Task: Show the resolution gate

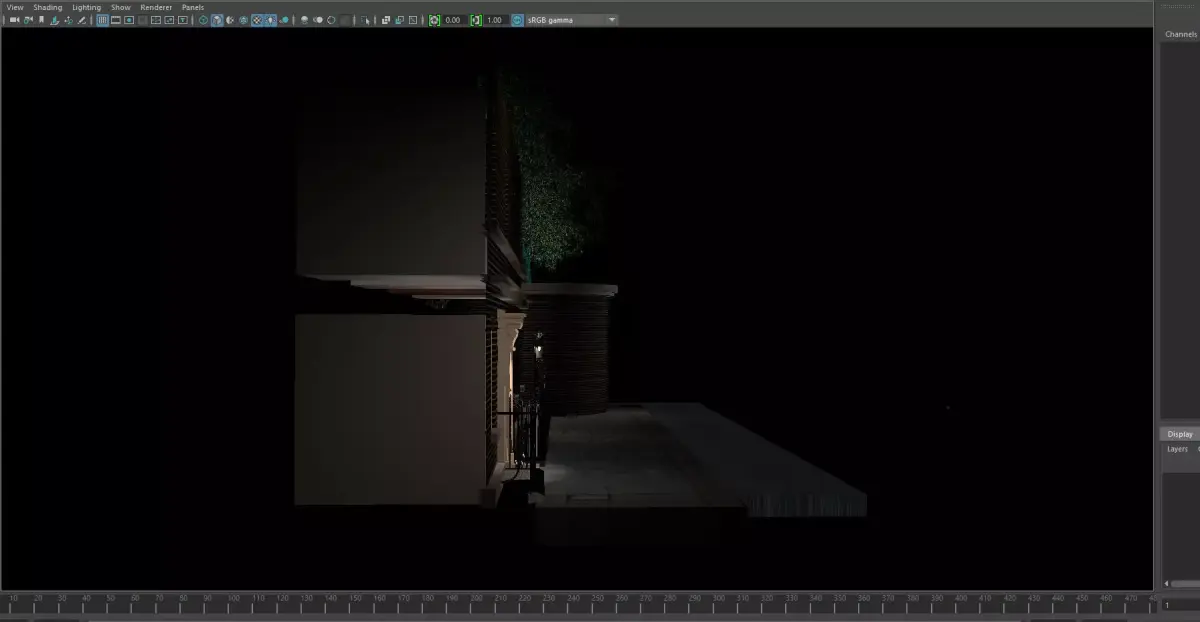Action: click(x=128, y=20)
